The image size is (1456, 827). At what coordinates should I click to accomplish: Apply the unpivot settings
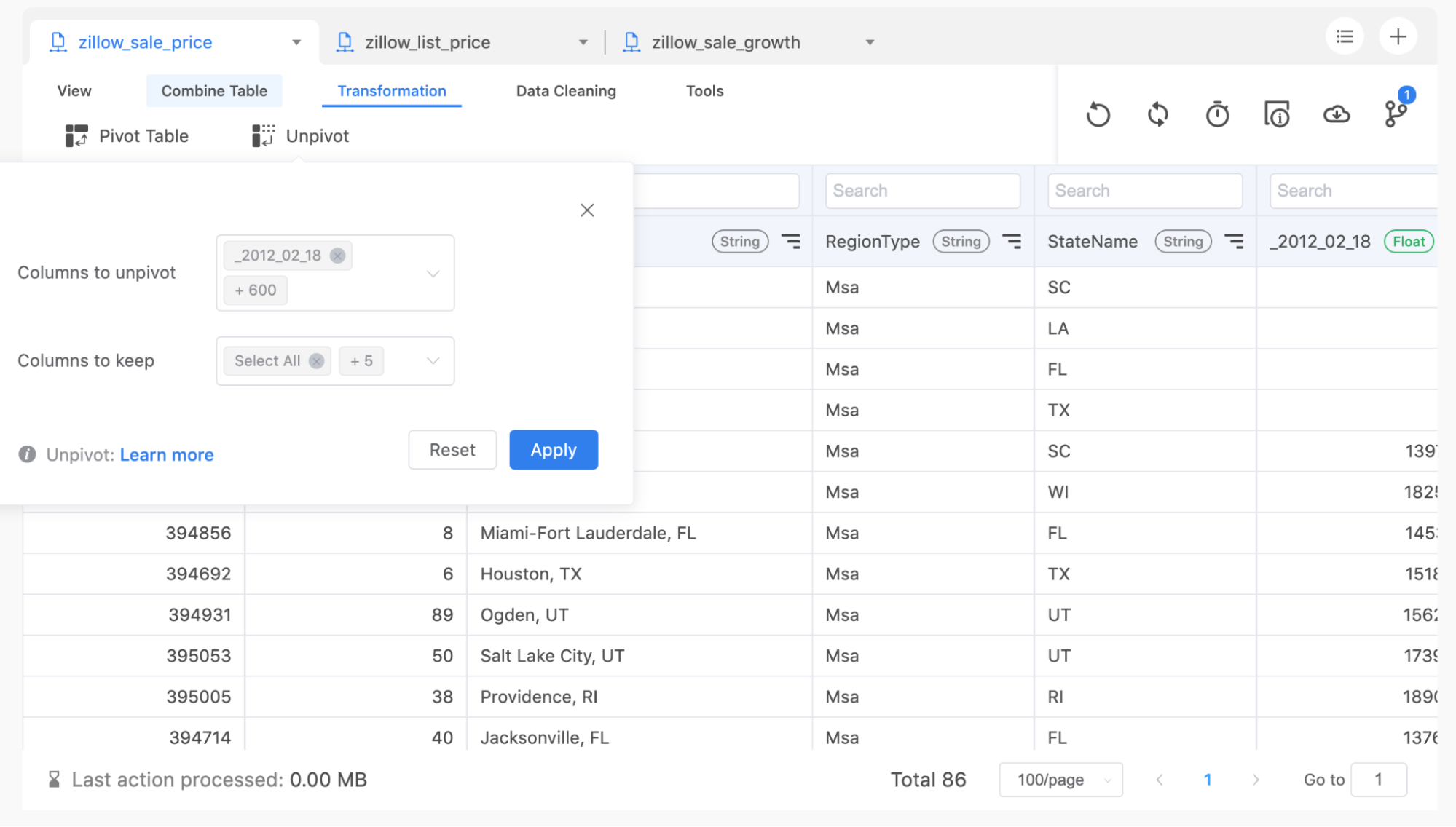(x=553, y=450)
